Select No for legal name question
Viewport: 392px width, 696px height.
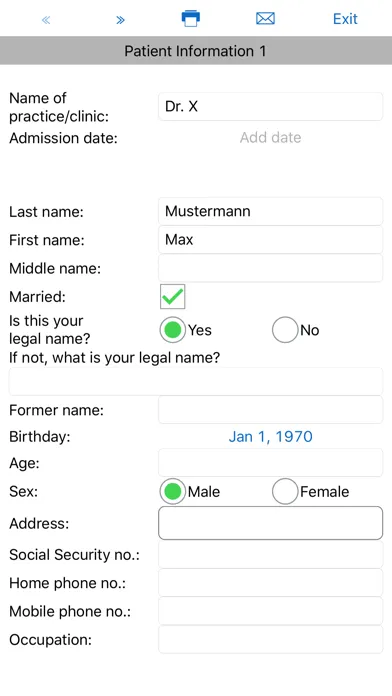point(285,330)
